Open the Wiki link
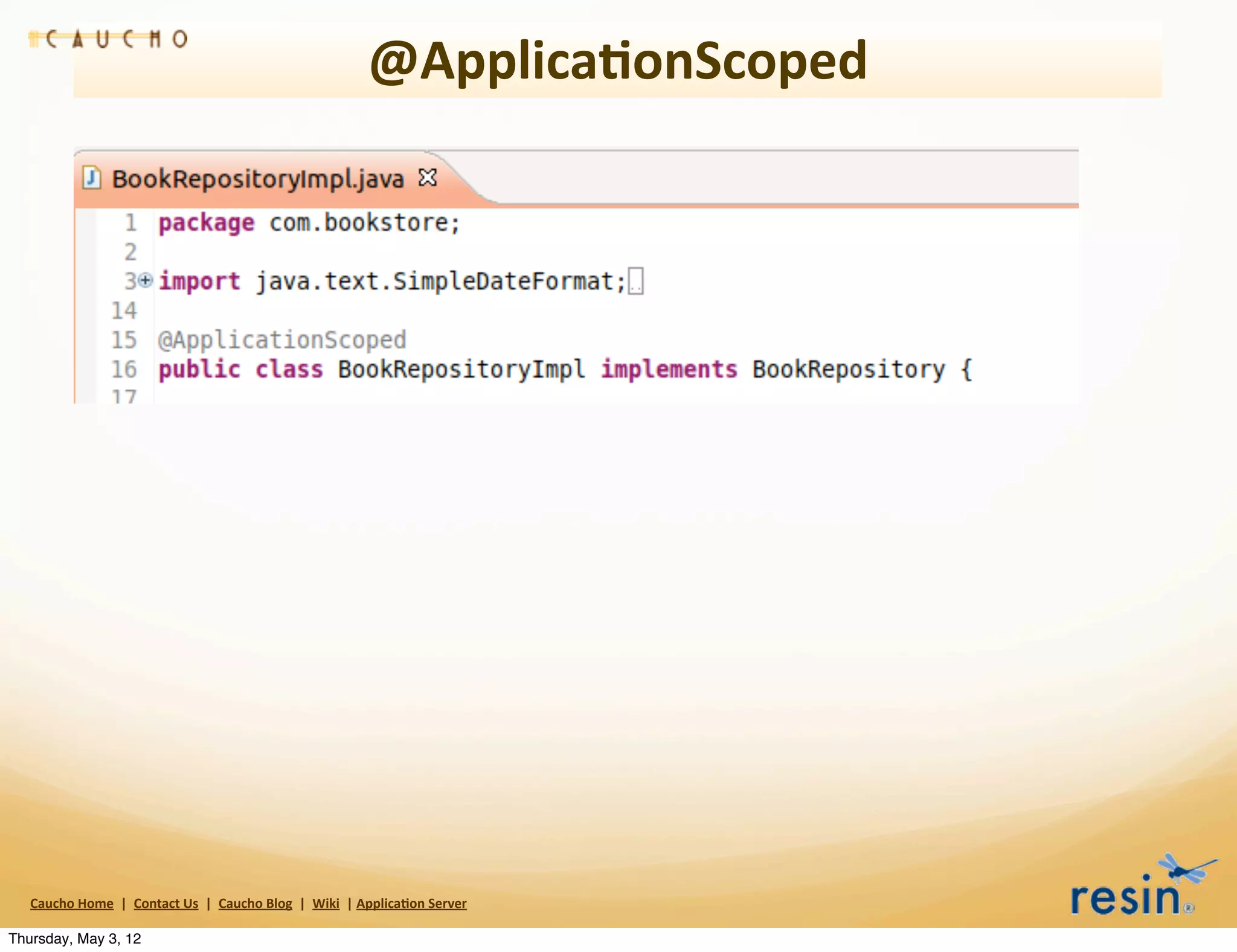 click(x=326, y=904)
